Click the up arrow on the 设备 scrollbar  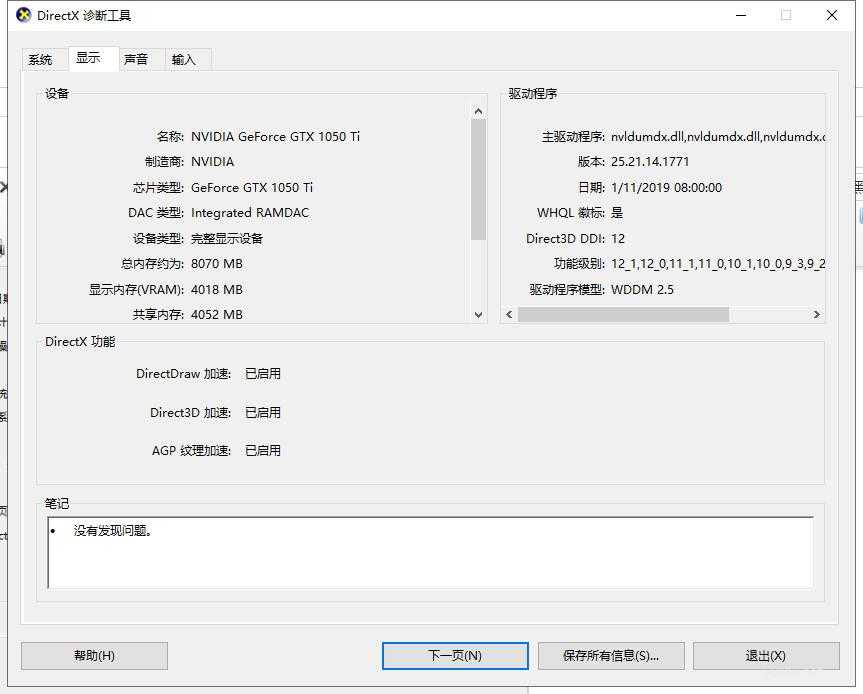tap(478, 110)
